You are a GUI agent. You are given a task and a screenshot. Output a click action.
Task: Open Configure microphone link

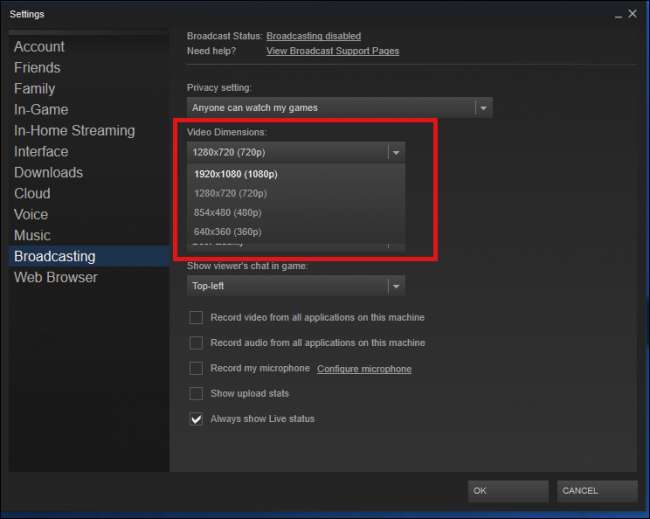364,369
